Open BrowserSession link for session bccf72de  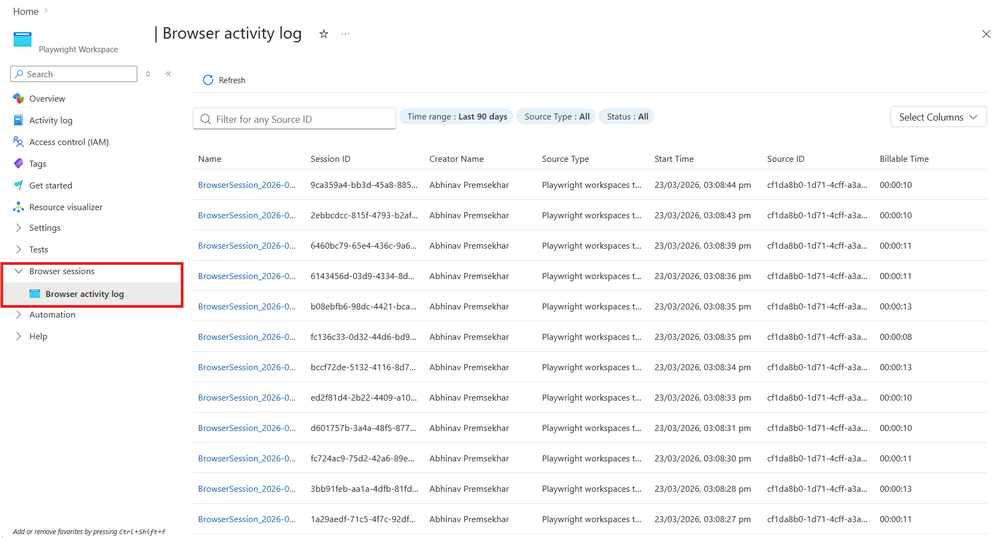(247, 367)
